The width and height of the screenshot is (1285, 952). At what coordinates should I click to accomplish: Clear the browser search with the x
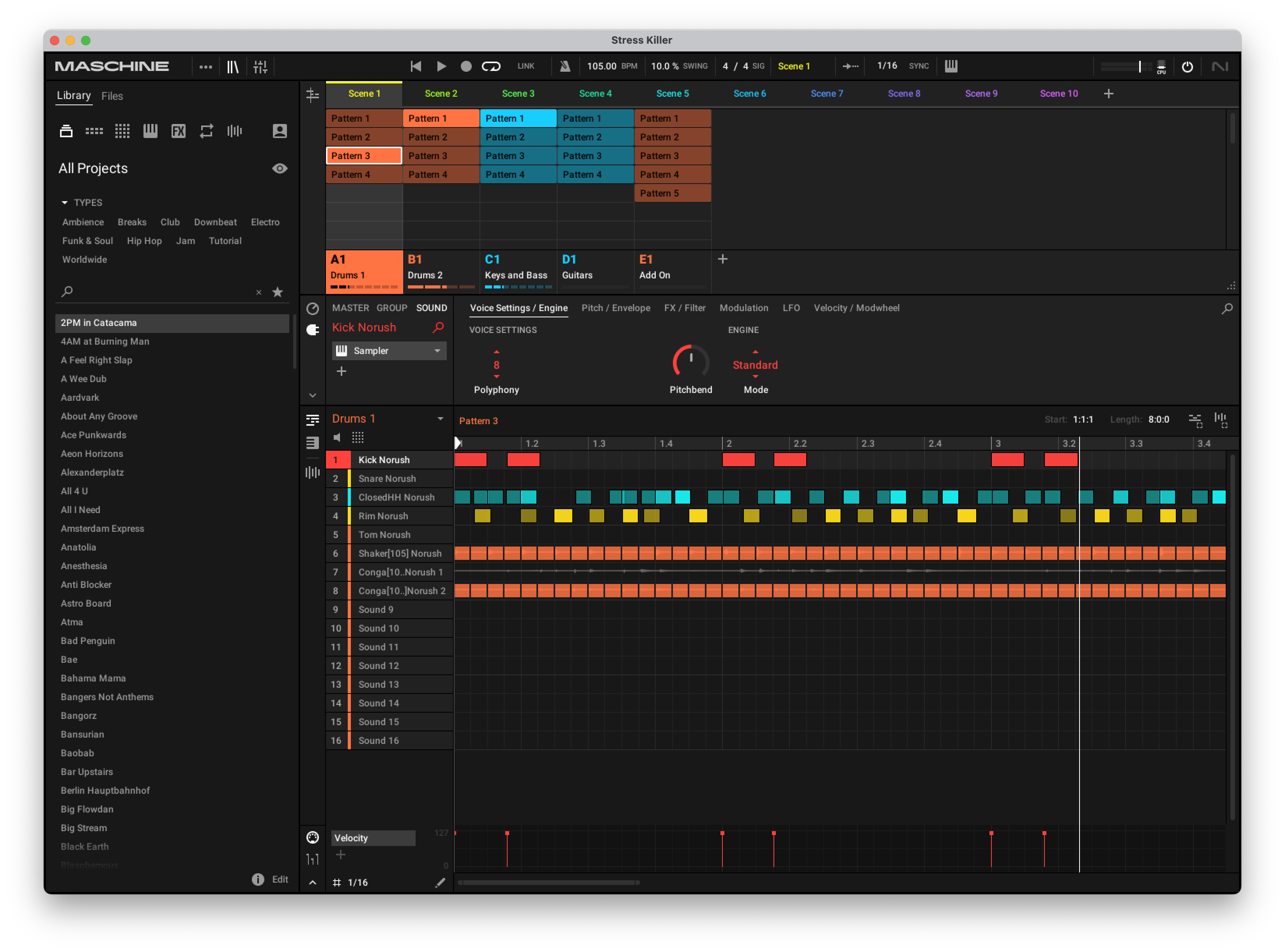(259, 293)
